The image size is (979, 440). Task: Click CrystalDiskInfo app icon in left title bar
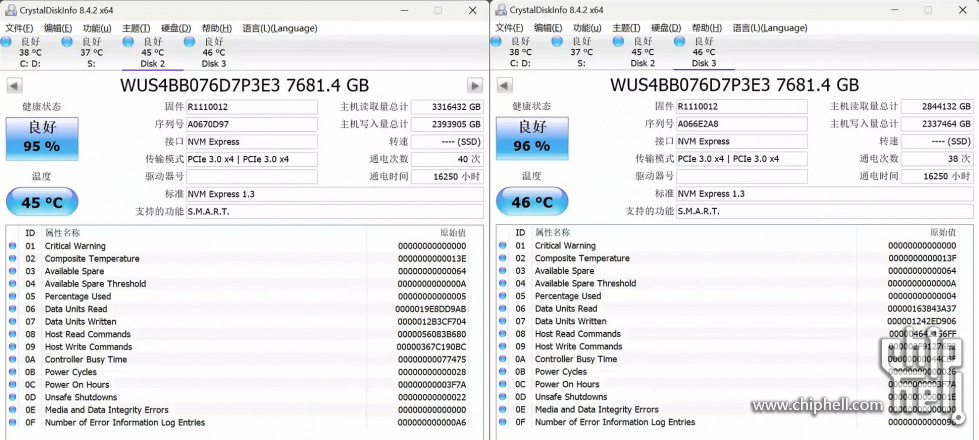tap(11, 10)
